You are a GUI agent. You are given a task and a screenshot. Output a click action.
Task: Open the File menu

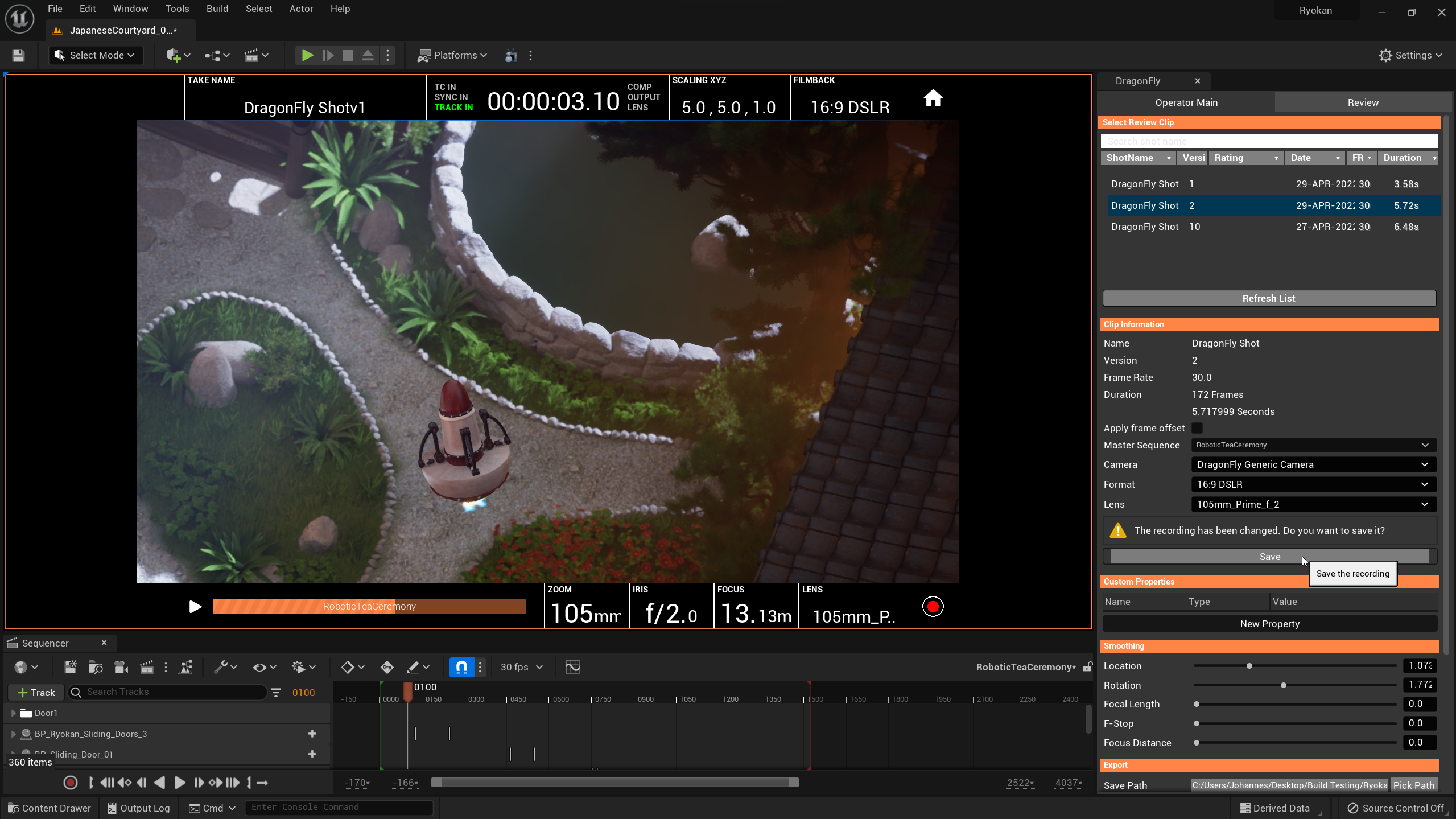point(55,9)
